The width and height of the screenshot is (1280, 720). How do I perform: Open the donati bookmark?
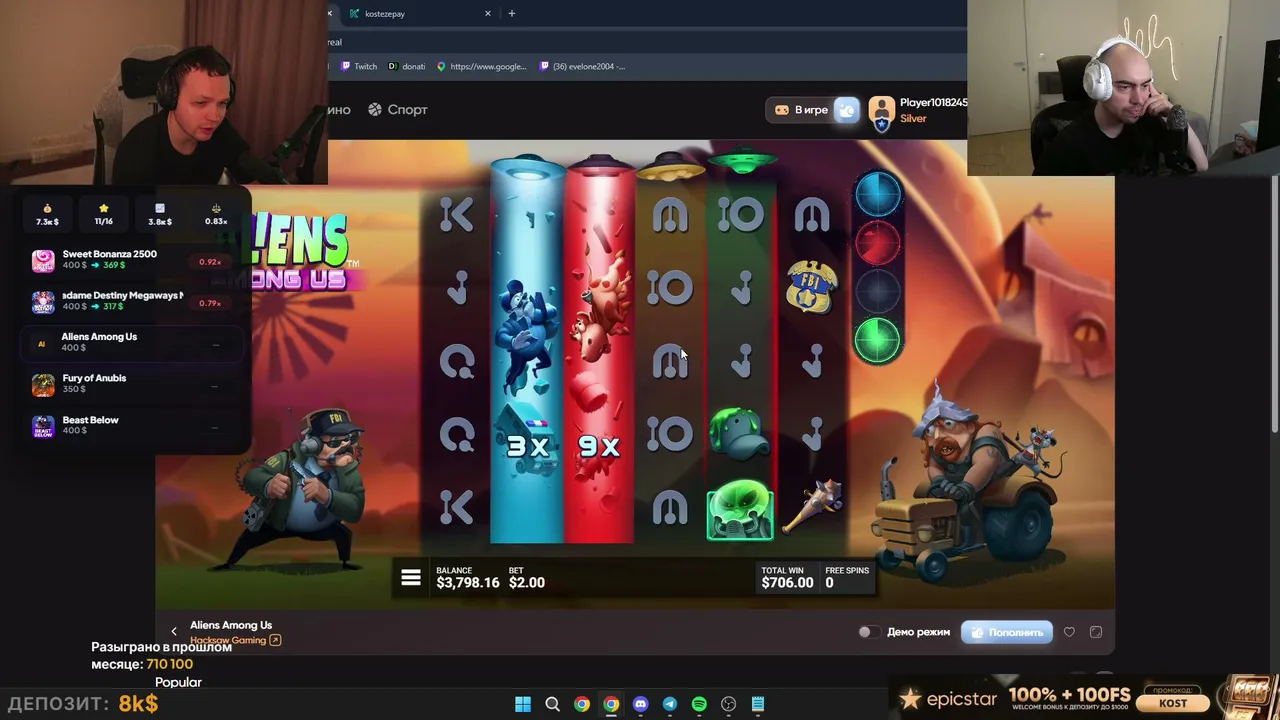(x=407, y=66)
